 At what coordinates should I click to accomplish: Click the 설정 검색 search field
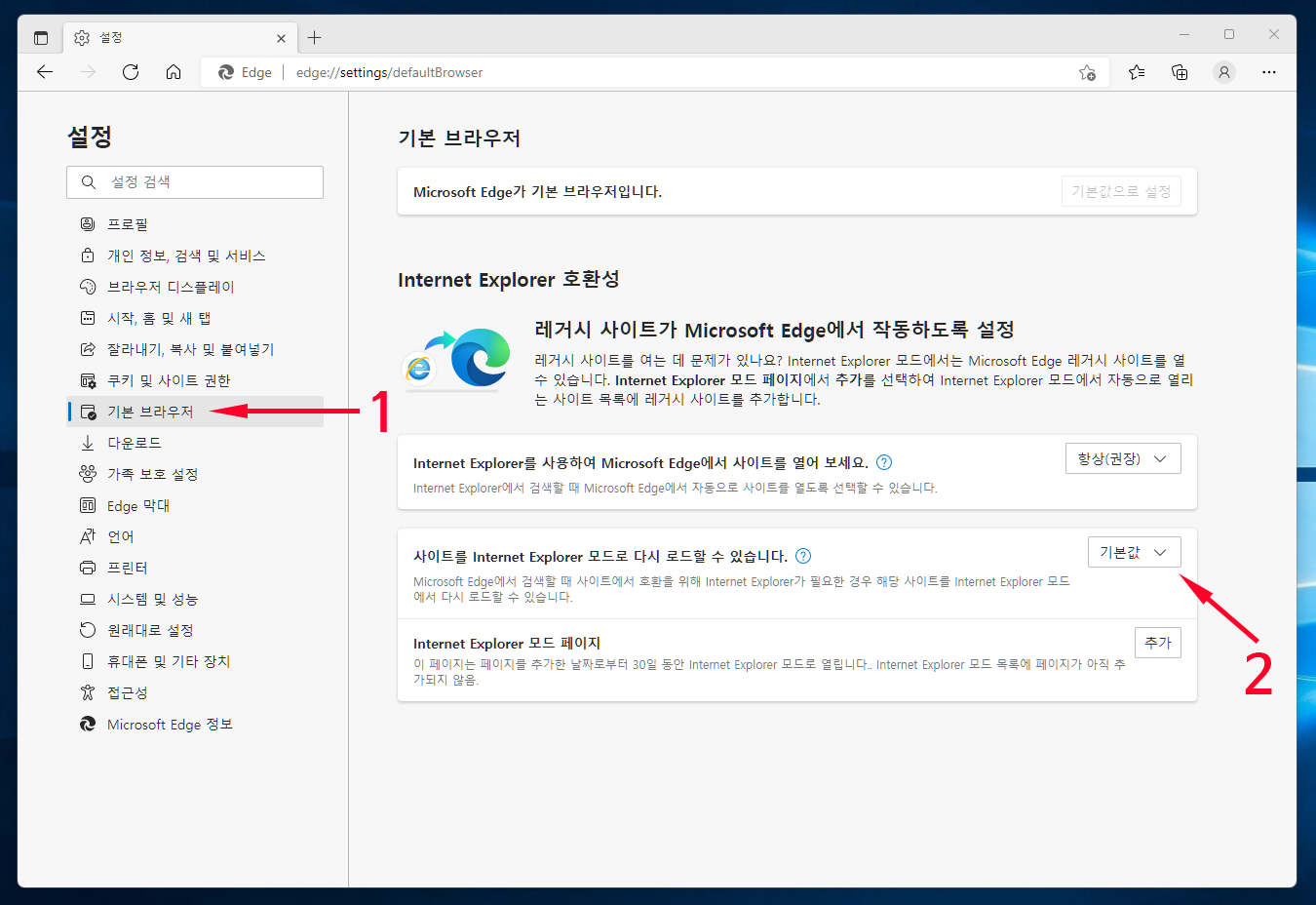pos(195,182)
